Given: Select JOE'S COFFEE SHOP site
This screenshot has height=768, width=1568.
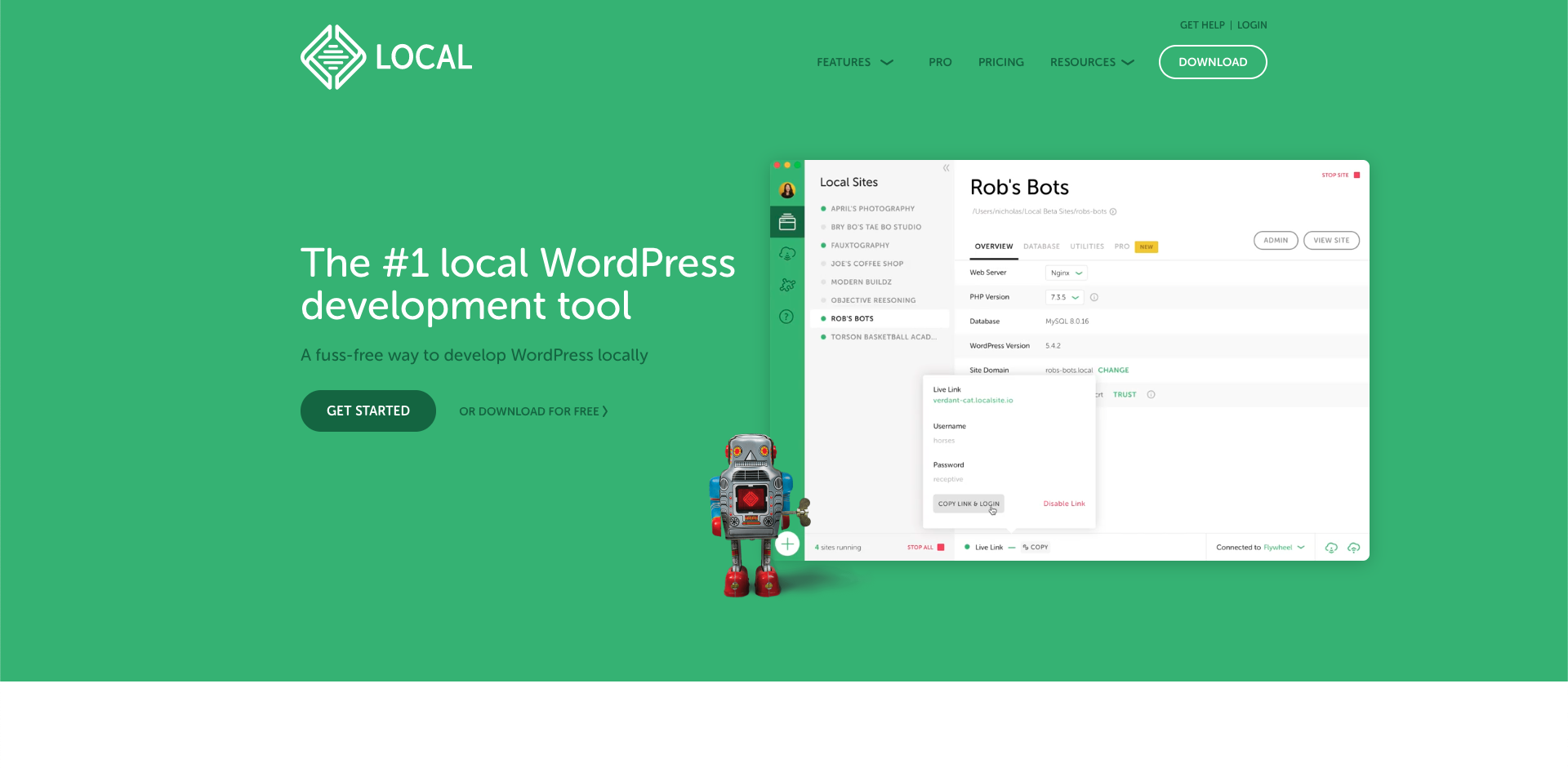Looking at the screenshot, I should click(x=866, y=264).
